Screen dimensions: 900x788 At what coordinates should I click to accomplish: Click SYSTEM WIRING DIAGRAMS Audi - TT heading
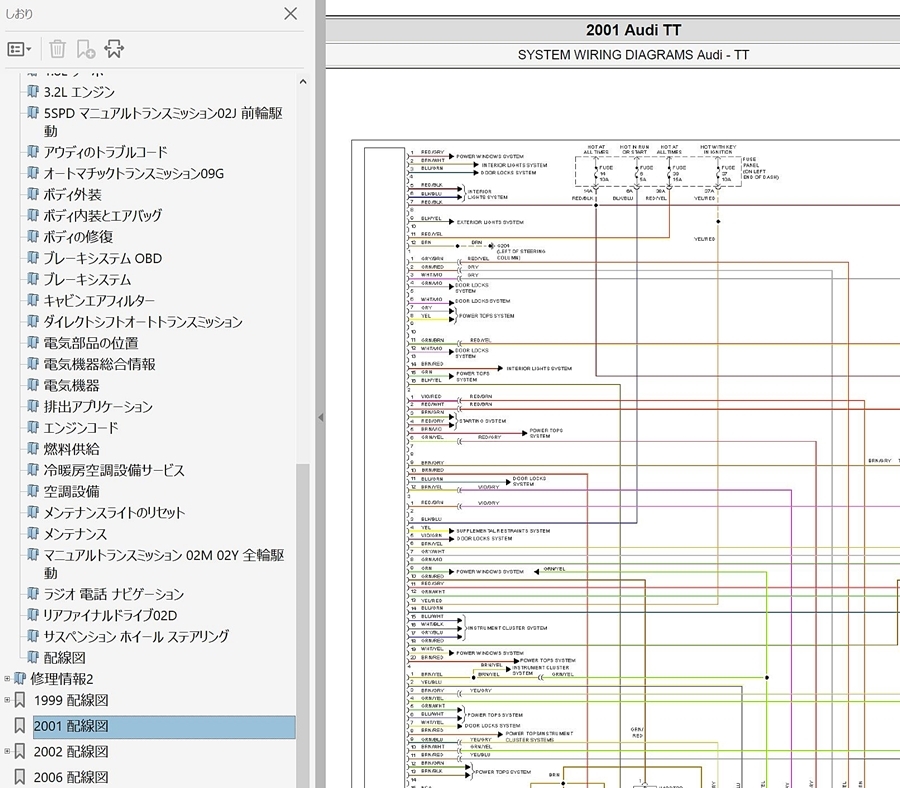point(633,55)
